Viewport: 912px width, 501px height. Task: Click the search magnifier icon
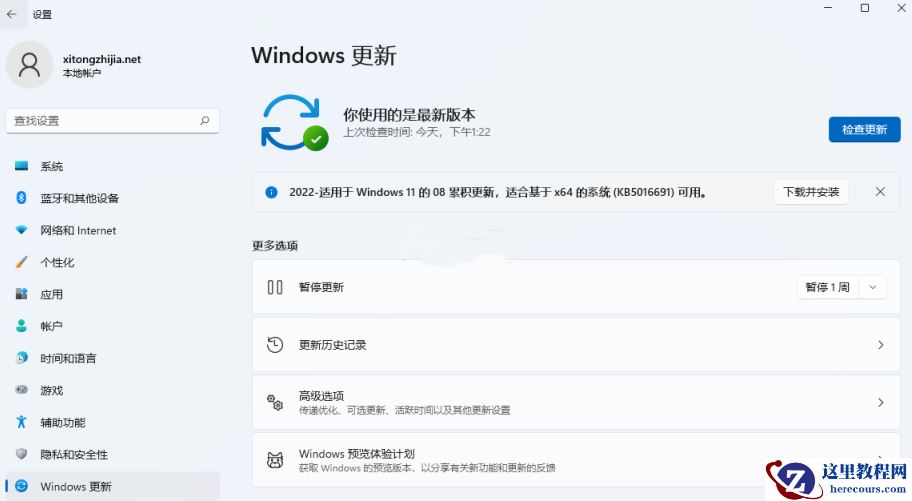tap(205, 120)
